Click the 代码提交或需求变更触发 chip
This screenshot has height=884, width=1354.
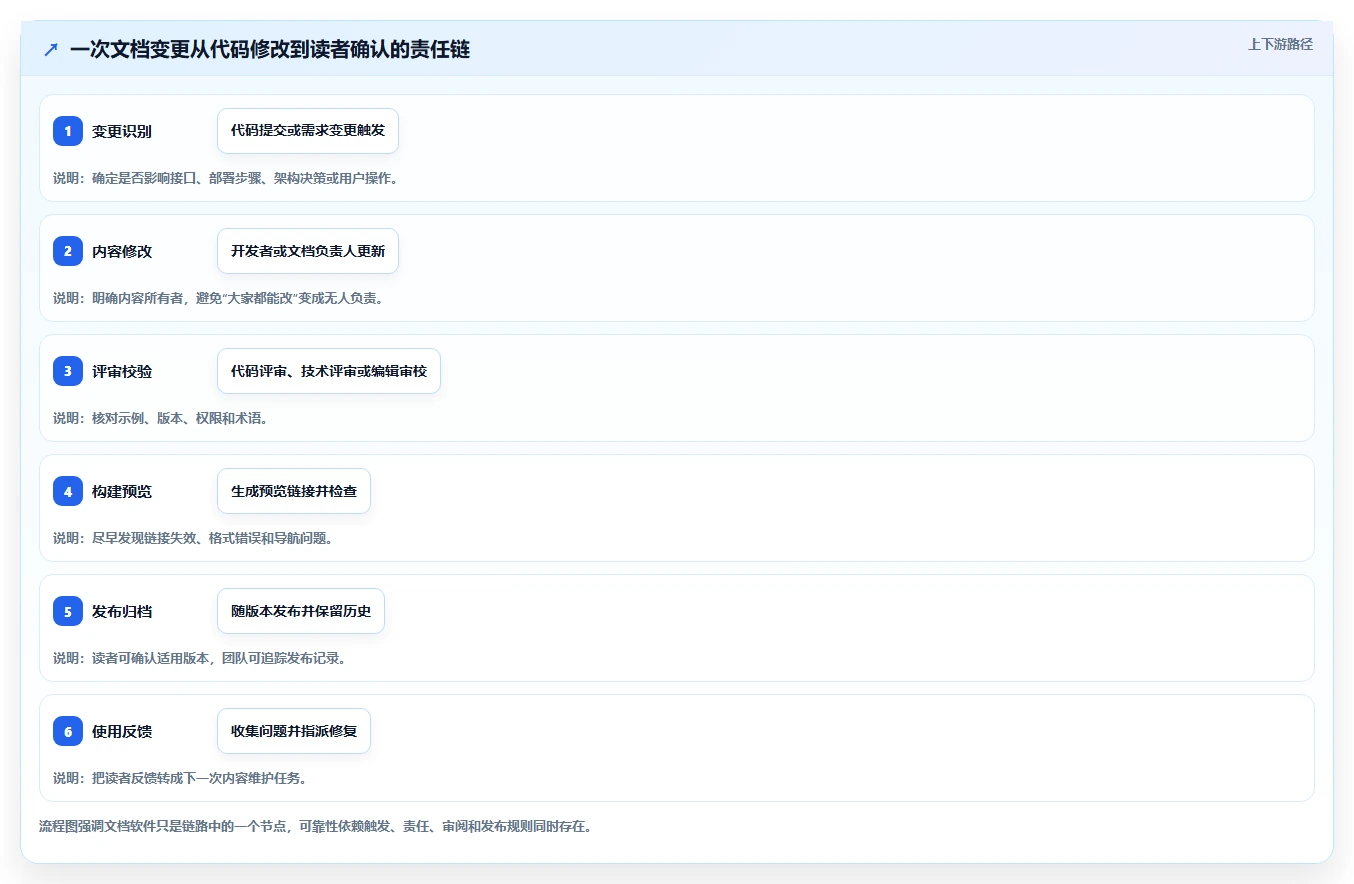[x=308, y=131]
